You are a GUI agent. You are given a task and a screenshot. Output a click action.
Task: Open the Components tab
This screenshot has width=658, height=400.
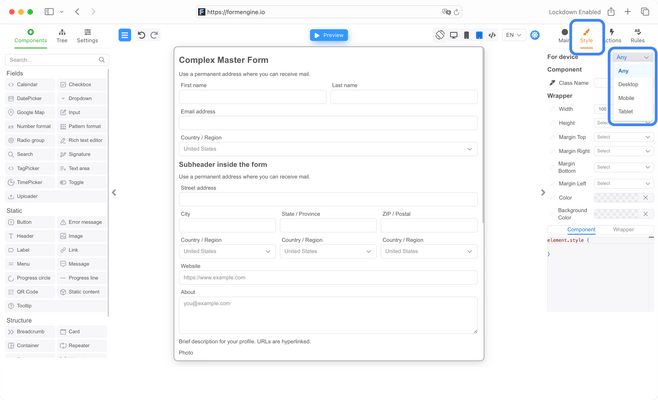tap(30, 37)
